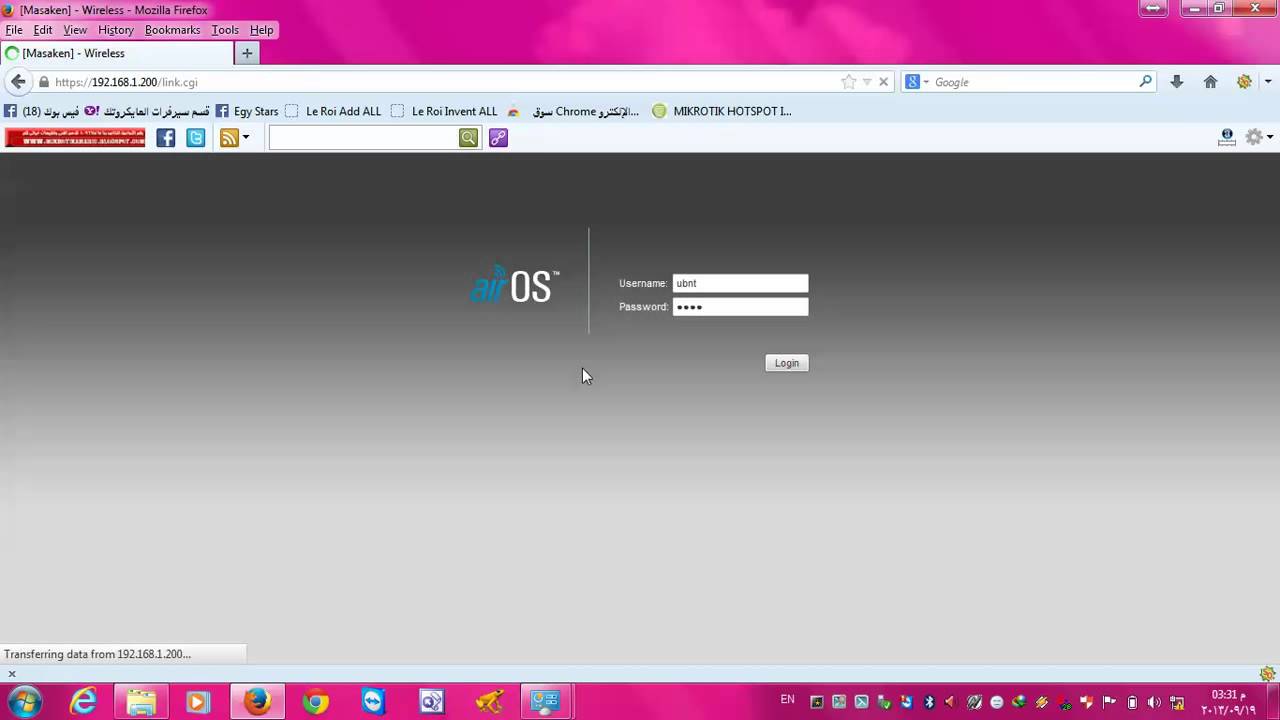Select the [Masaken] - Wireless tab
The width and height of the screenshot is (1280, 720).
click(115, 53)
